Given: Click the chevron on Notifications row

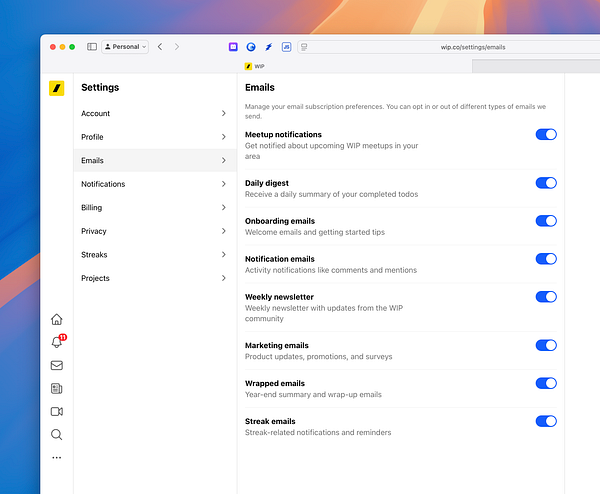Looking at the screenshot, I should pyautogui.click(x=224, y=184).
